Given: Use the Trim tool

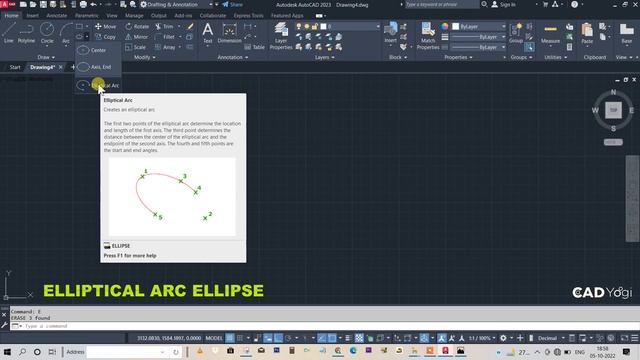Looking at the screenshot, I should pyautogui.click(x=164, y=26).
